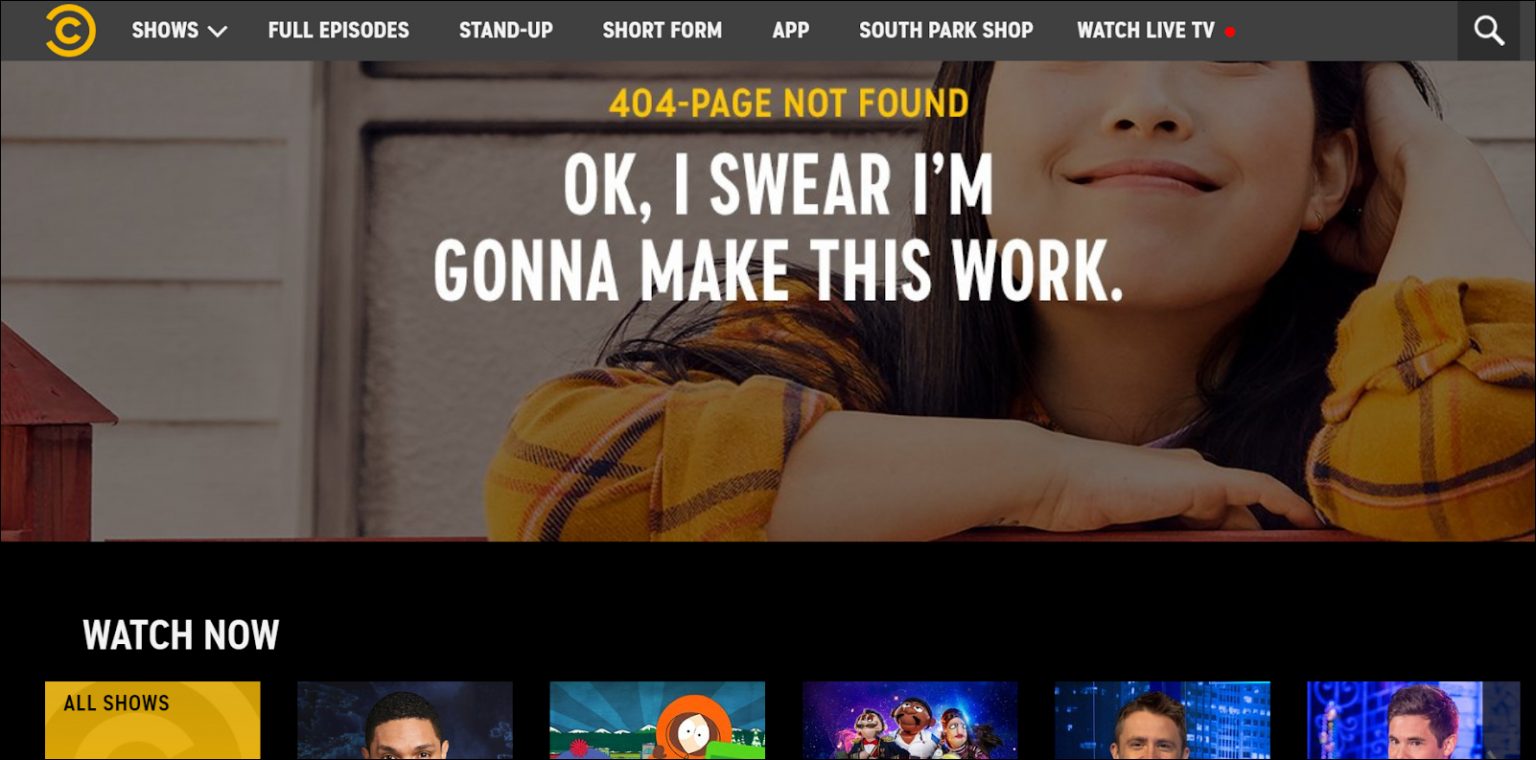Image resolution: width=1536 pixels, height=760 pixels.
Task: Click the 404-Page Not Found text
Action: coord(788,103)
